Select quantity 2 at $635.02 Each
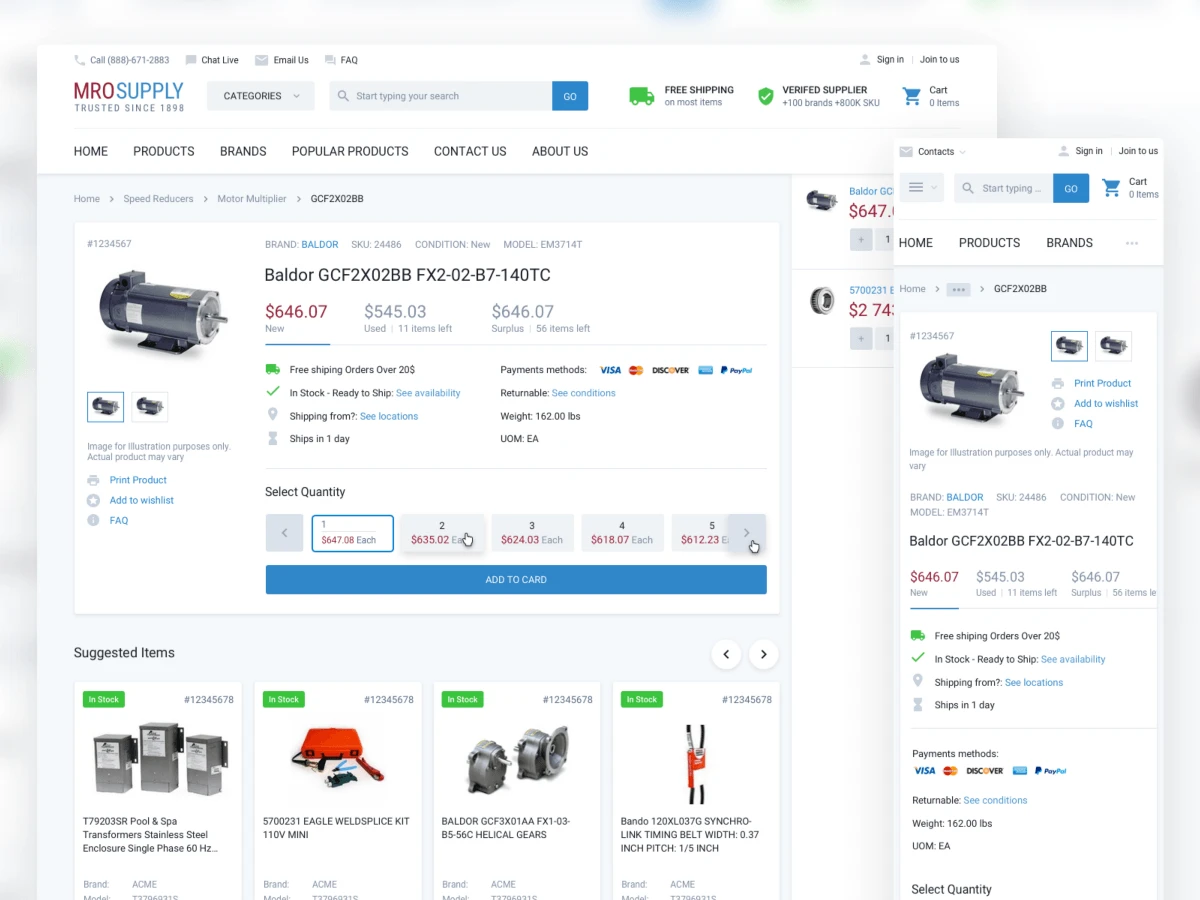Screen dimensions: 1200x900 tap(442, 533)
